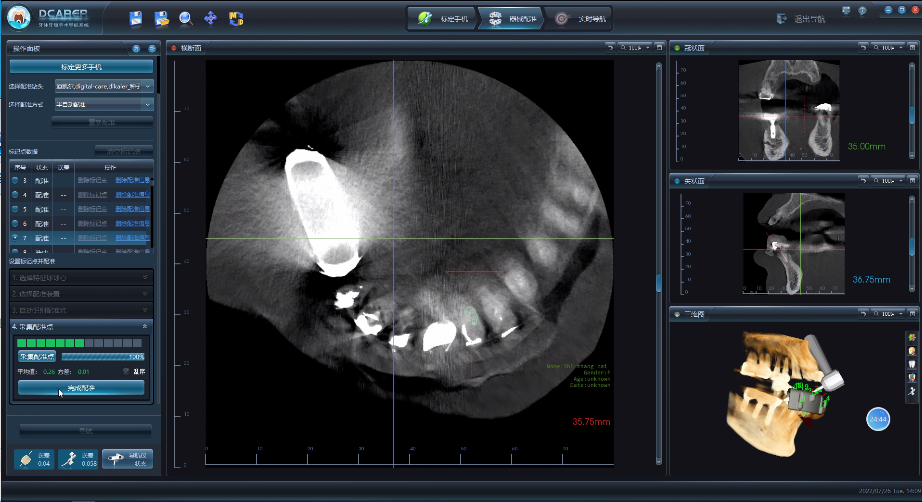Open the 选择配准钻头 drill dropdown
This screenshot has height=502, width=922.
pos(148,86)
